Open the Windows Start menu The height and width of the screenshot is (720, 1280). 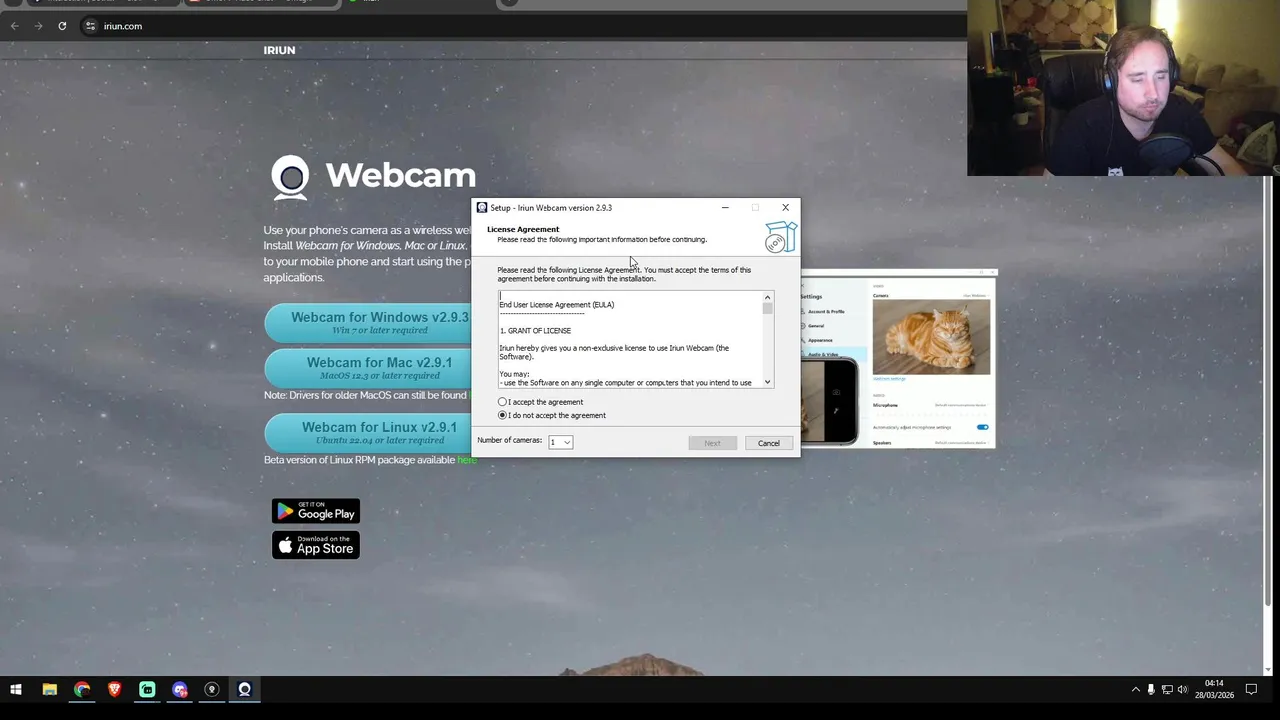coord(16,689)
